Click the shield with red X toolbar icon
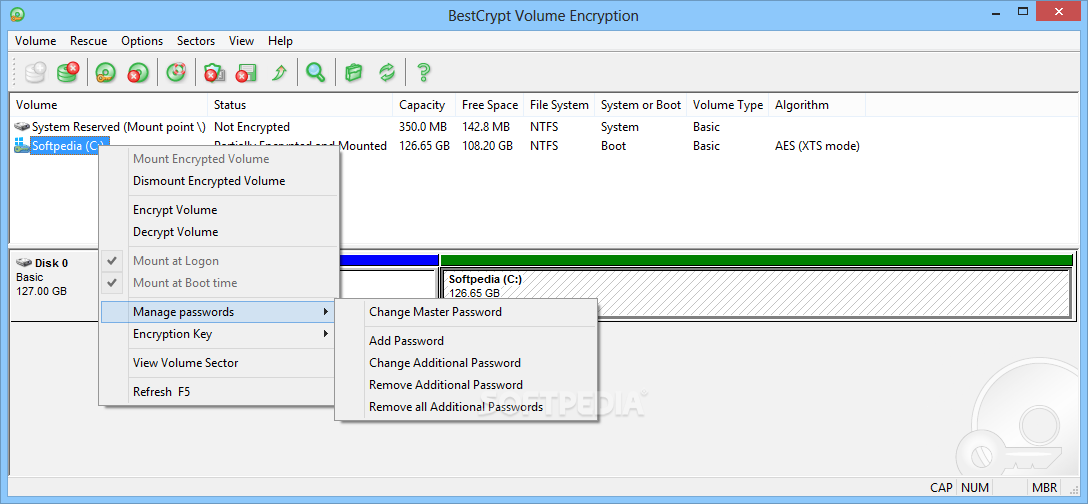This screenshot has width=1088, height=504. [214, 72]
